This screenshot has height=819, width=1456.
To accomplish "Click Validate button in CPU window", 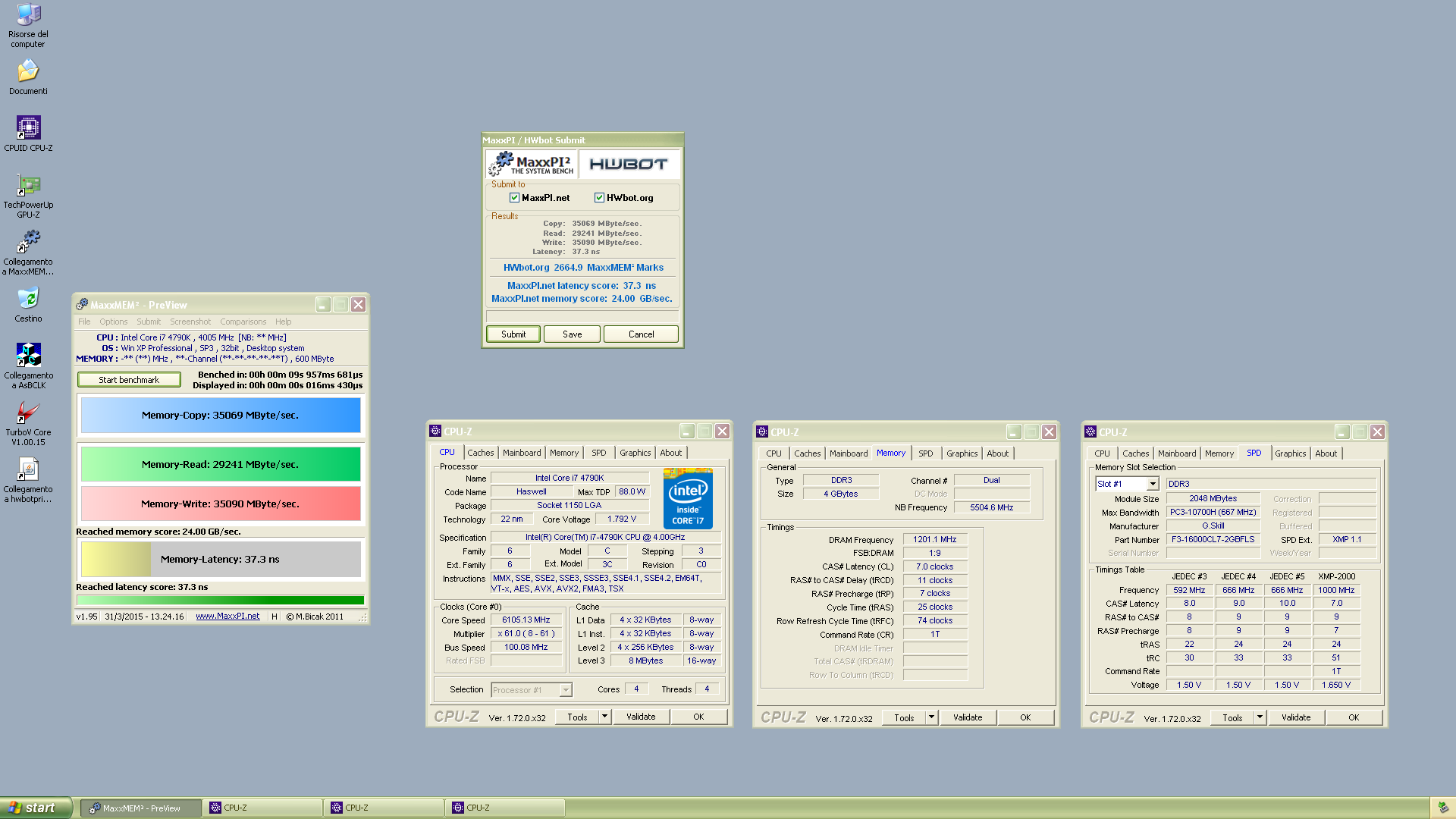I will [x=641, y=717].
